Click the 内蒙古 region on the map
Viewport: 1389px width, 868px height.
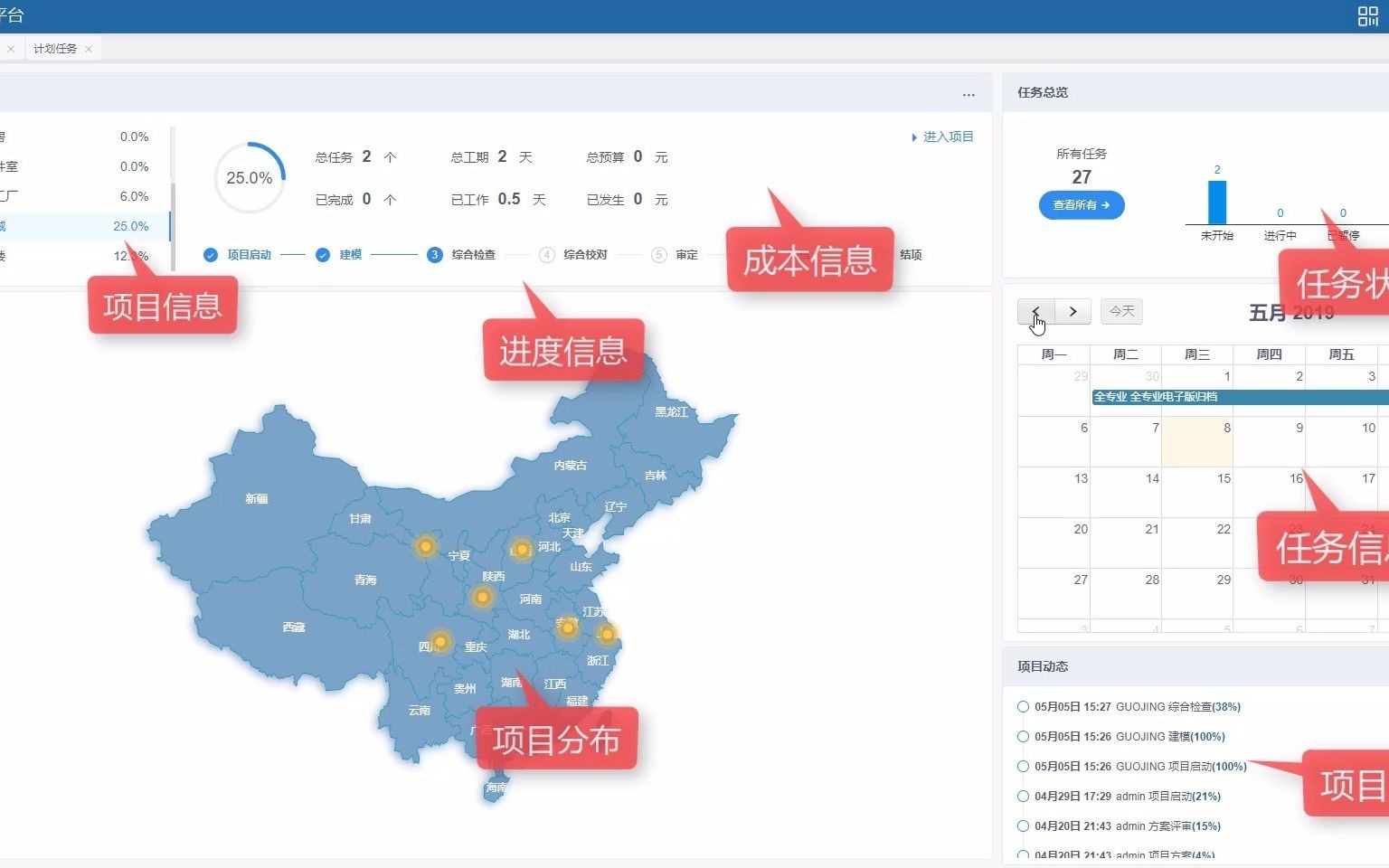[571, 466]
